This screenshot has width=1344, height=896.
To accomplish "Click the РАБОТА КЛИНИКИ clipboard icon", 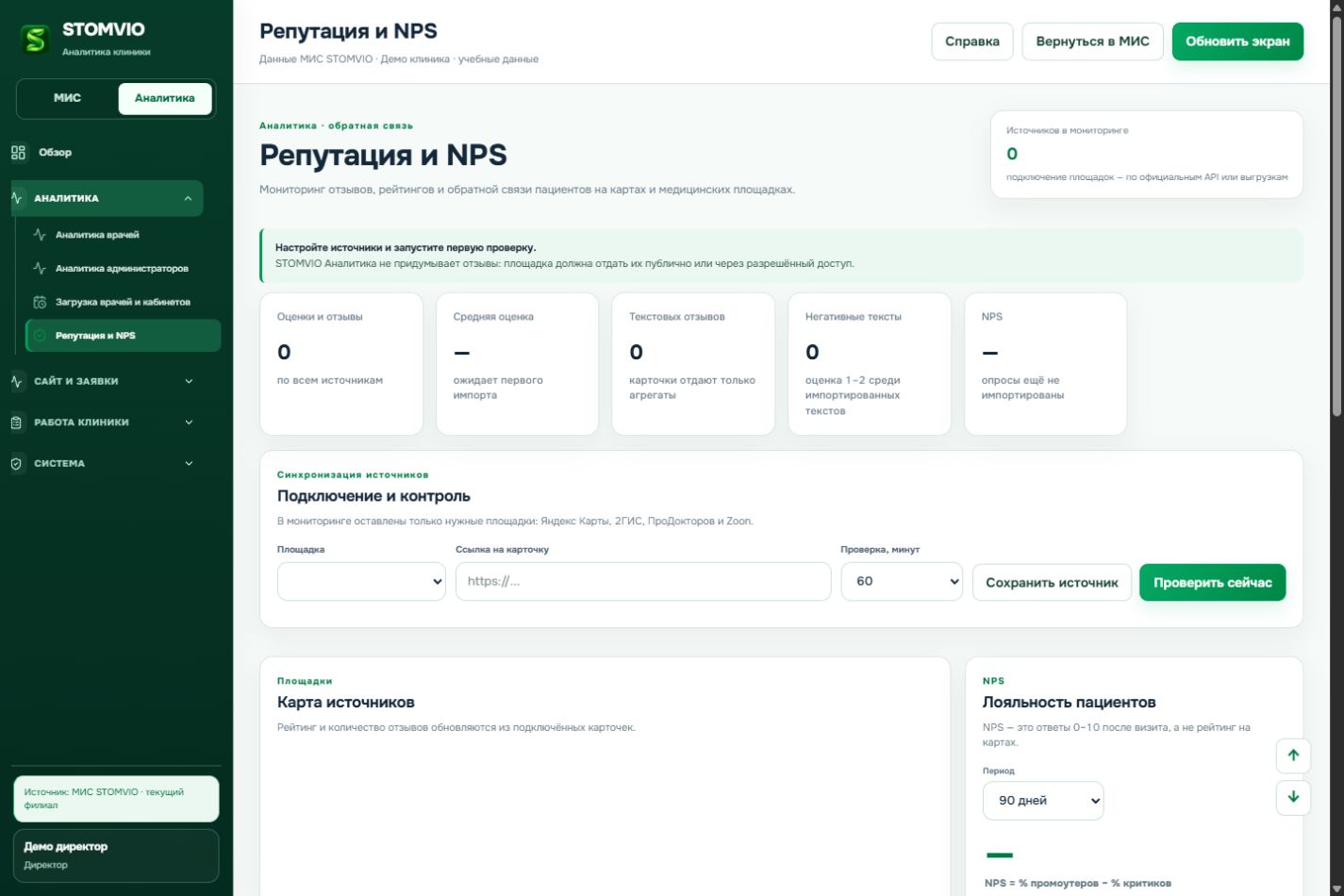I will pos(16,423).
